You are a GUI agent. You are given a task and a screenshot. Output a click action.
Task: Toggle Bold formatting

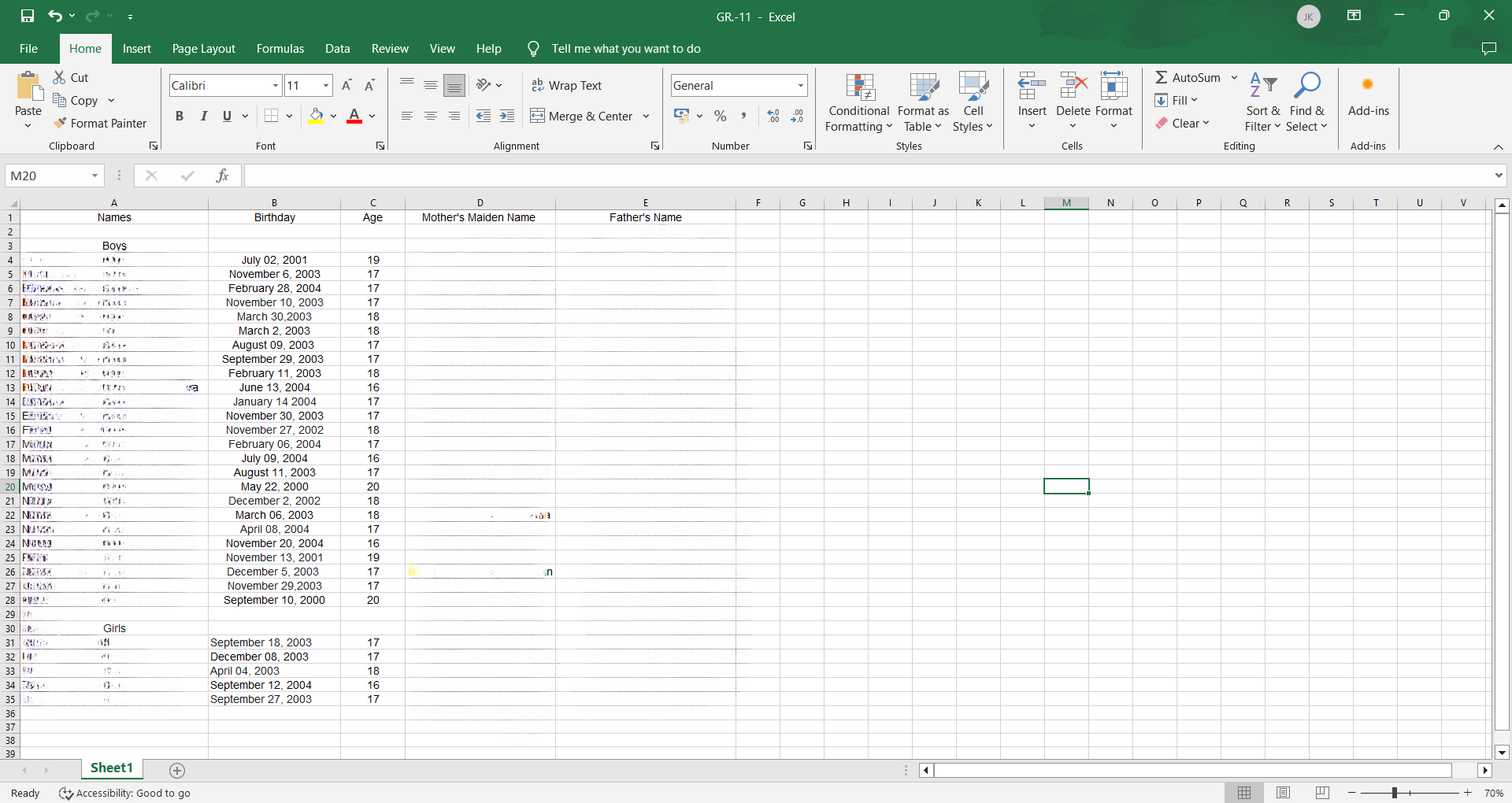point(180,116)
